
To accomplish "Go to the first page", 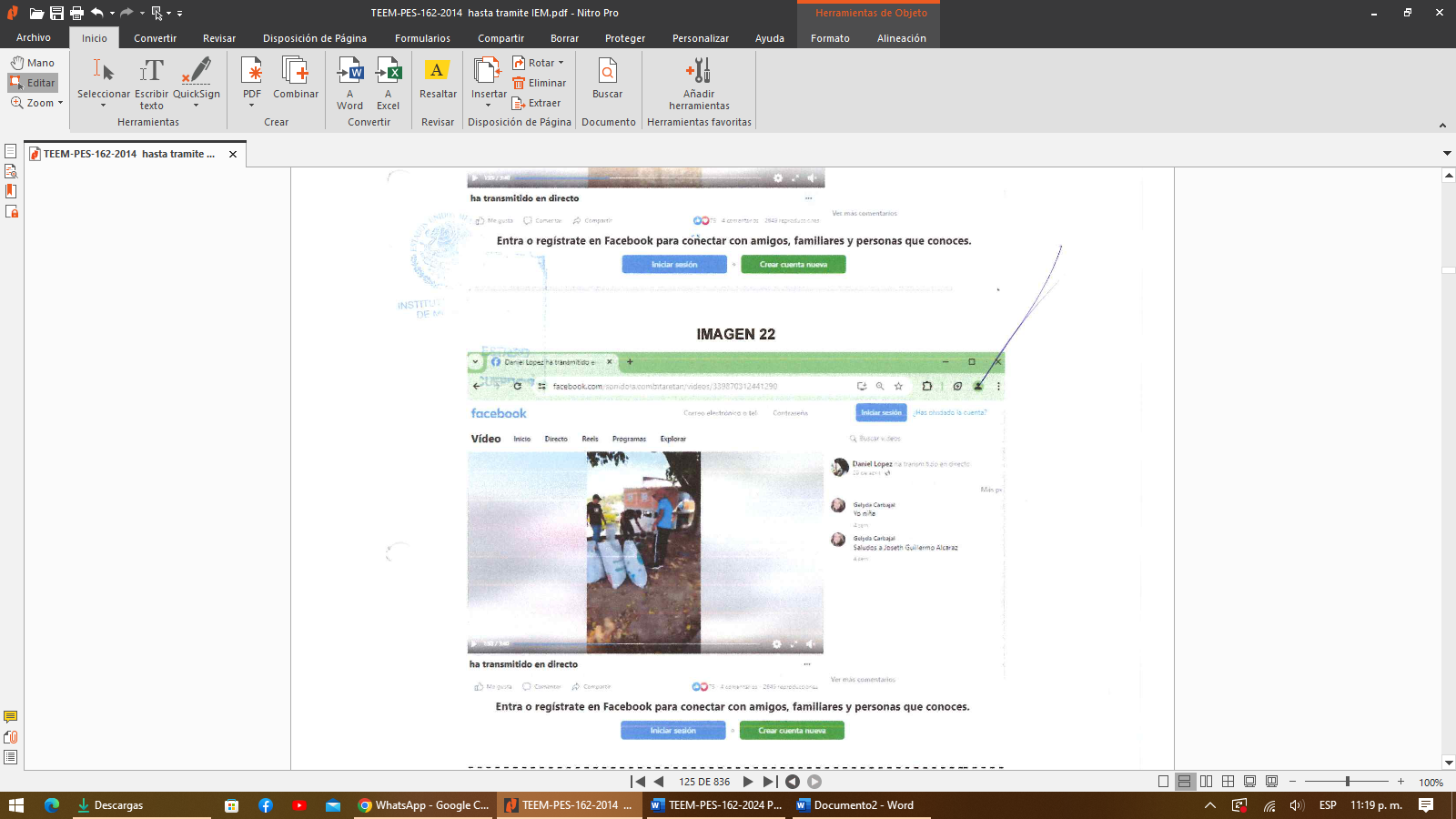I will click(638, 782).
